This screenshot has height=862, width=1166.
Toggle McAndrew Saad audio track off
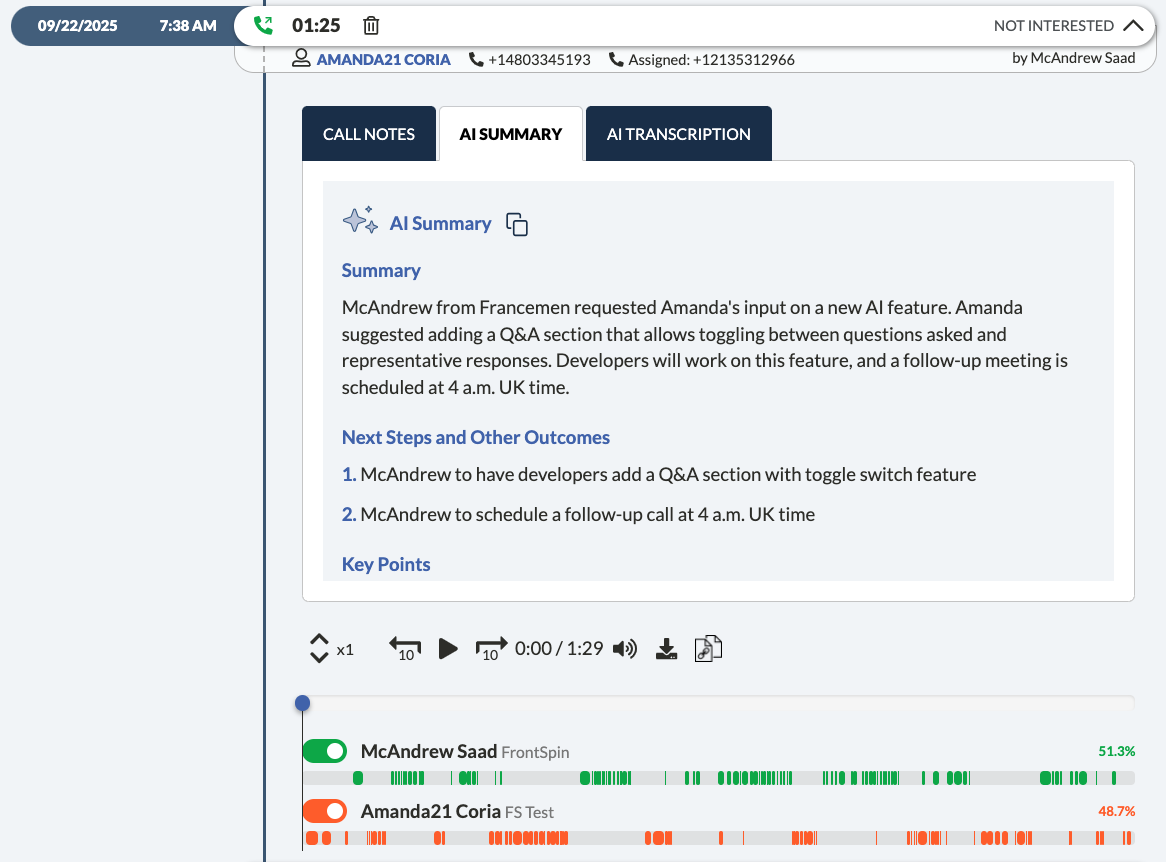[x=325, y=751]
